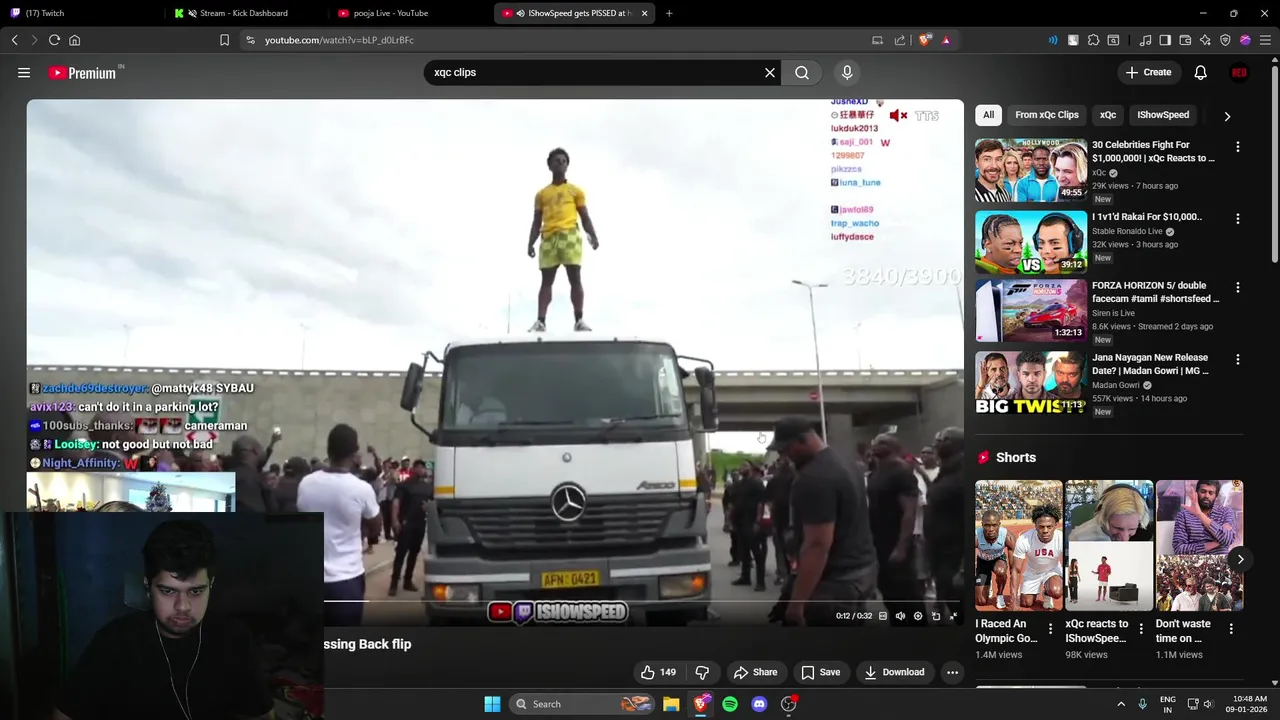Open options for '1v1'd Rakai' video

(1238, 218)
